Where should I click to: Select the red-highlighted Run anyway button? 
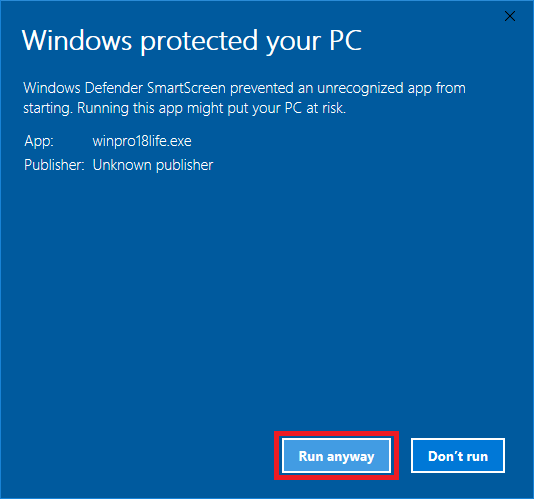click(x=336, y=456)
